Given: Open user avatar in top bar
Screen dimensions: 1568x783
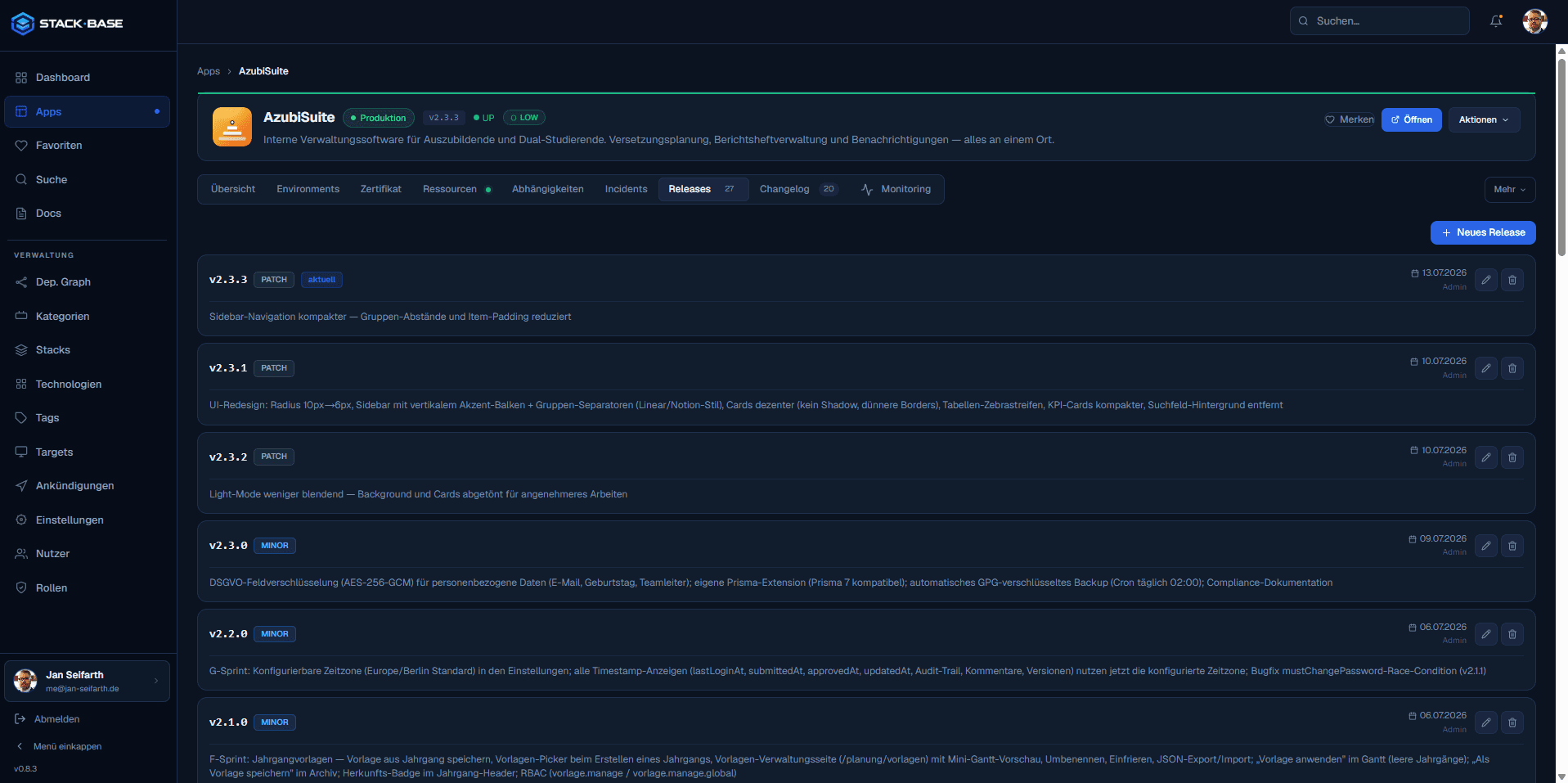Looking at the screenshot, I should [x=1534, y=21].
